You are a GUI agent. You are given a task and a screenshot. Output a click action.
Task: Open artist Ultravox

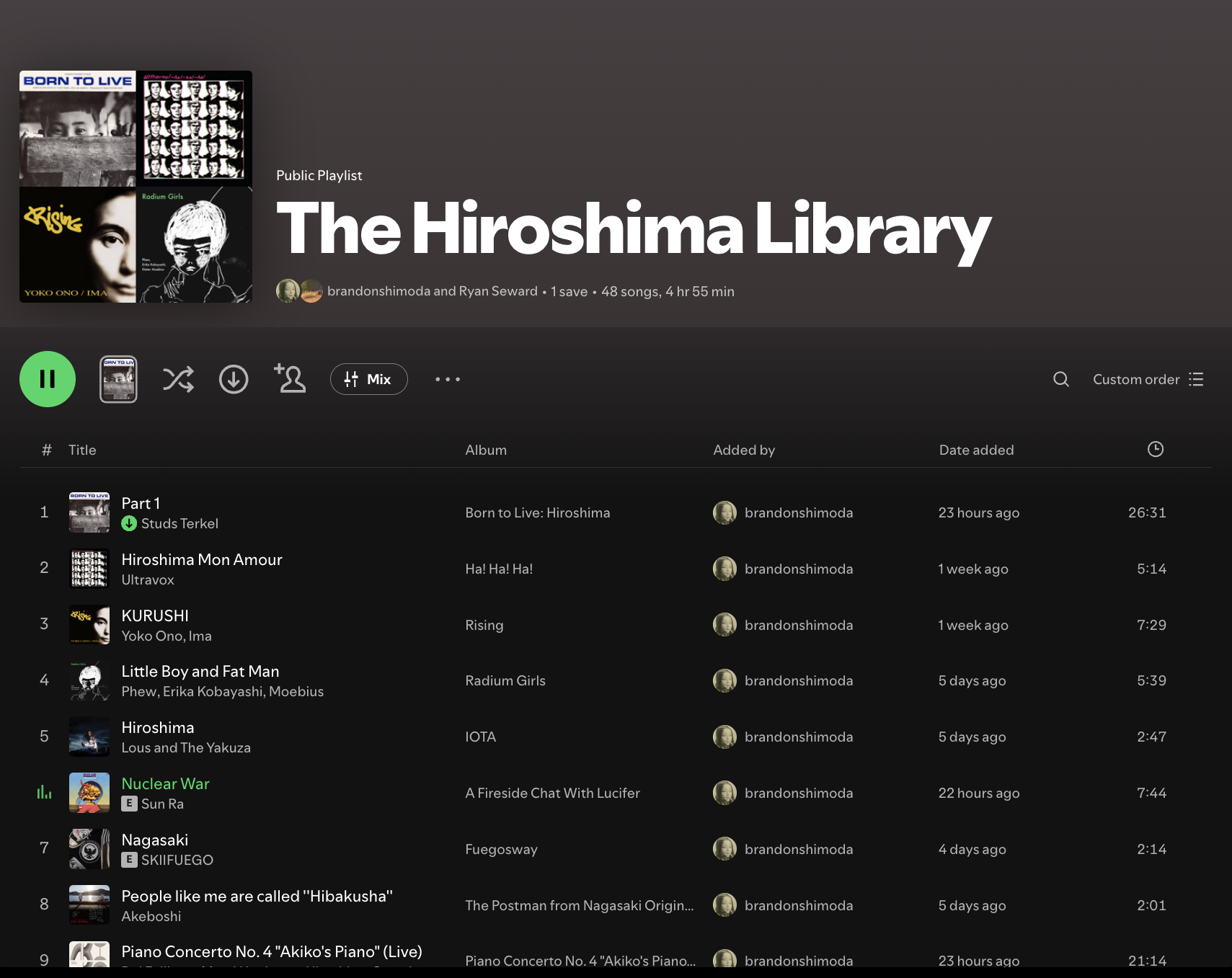coord(148,579)
